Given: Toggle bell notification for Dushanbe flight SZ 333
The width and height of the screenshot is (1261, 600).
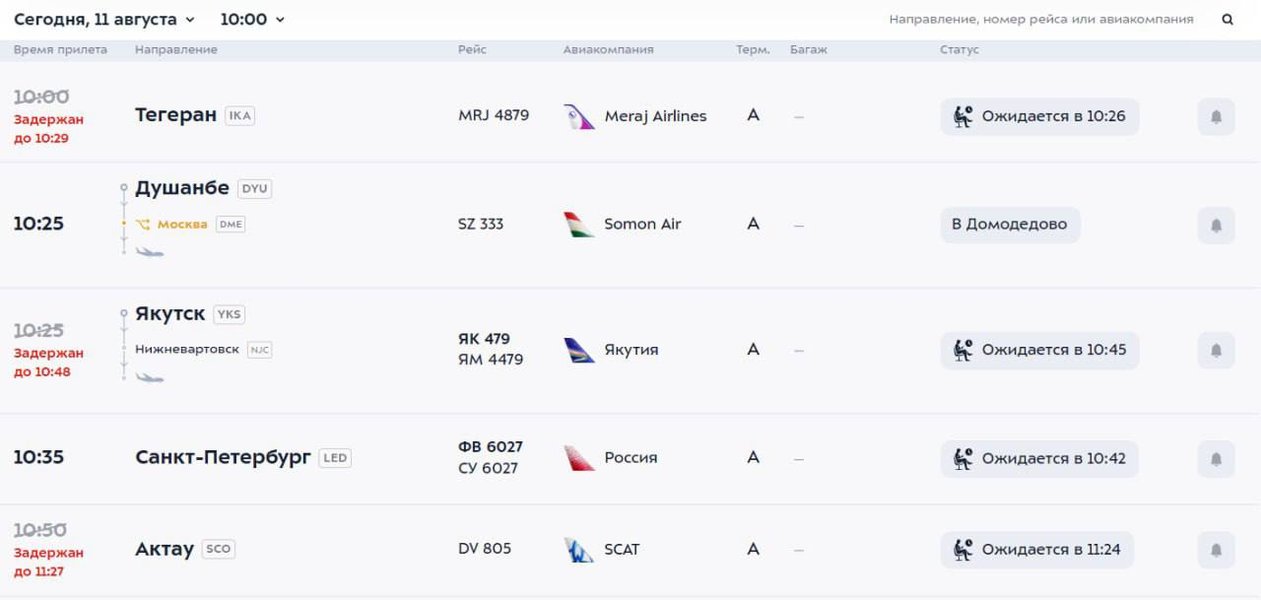Looking at the screenshot, I should (1216, 225).
